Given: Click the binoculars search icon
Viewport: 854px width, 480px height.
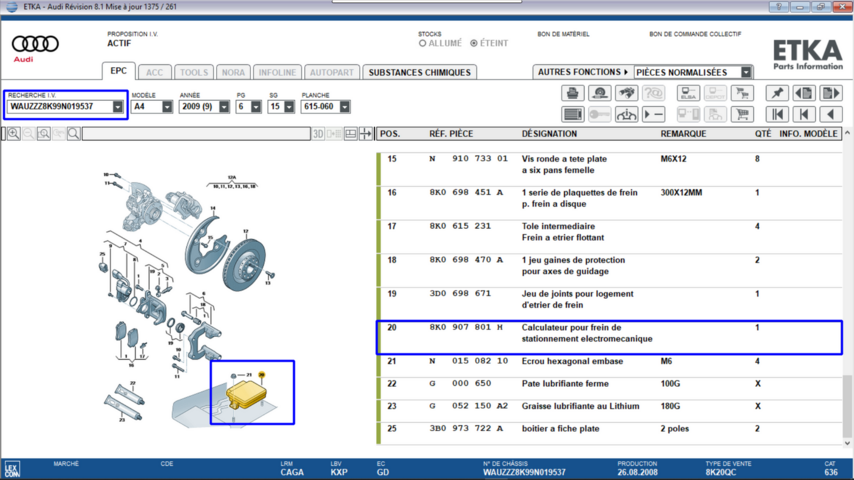Looking at the screenshot, I should [626, 93].
